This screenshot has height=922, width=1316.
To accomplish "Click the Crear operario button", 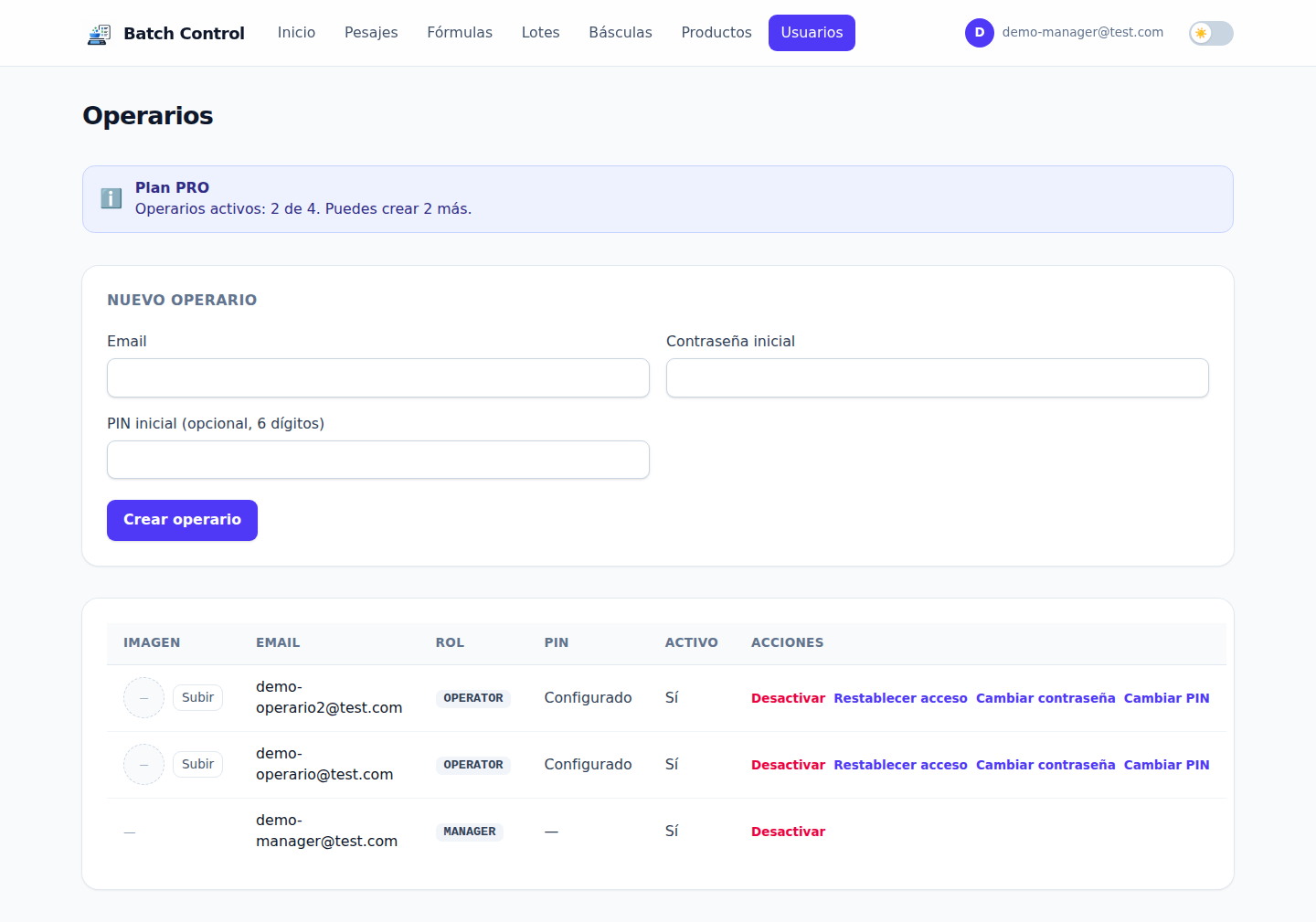I will 182,520.
